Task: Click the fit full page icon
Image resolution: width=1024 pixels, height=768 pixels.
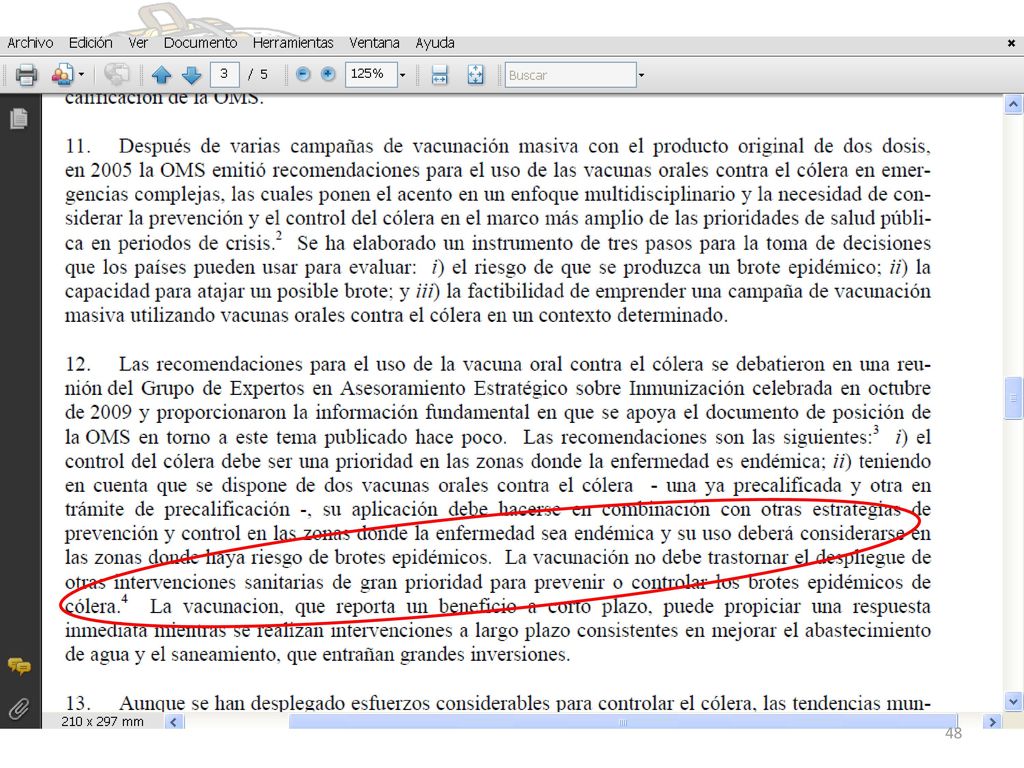Action: pos(475,75)
